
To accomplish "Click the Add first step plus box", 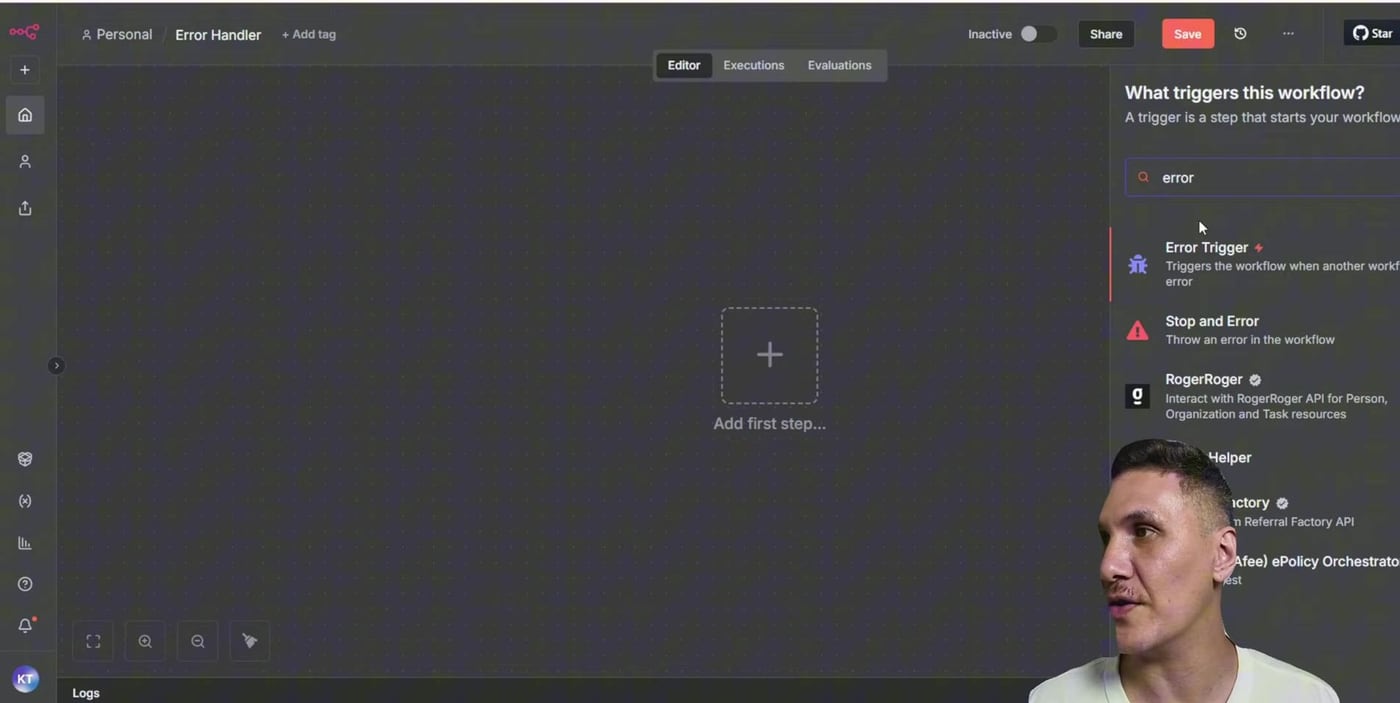I will [769, 355].
